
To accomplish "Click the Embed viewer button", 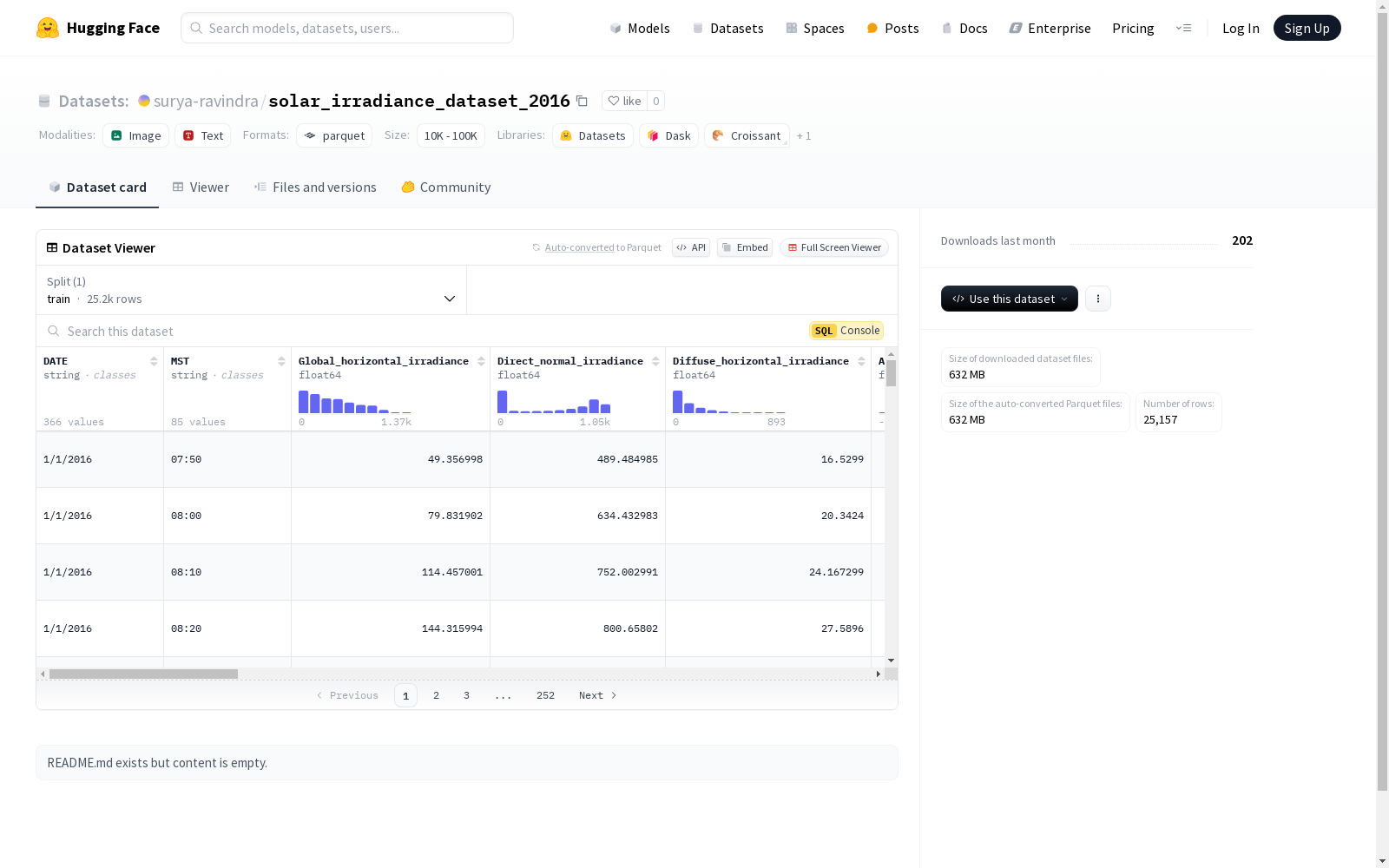I will [x=745, y=247].
